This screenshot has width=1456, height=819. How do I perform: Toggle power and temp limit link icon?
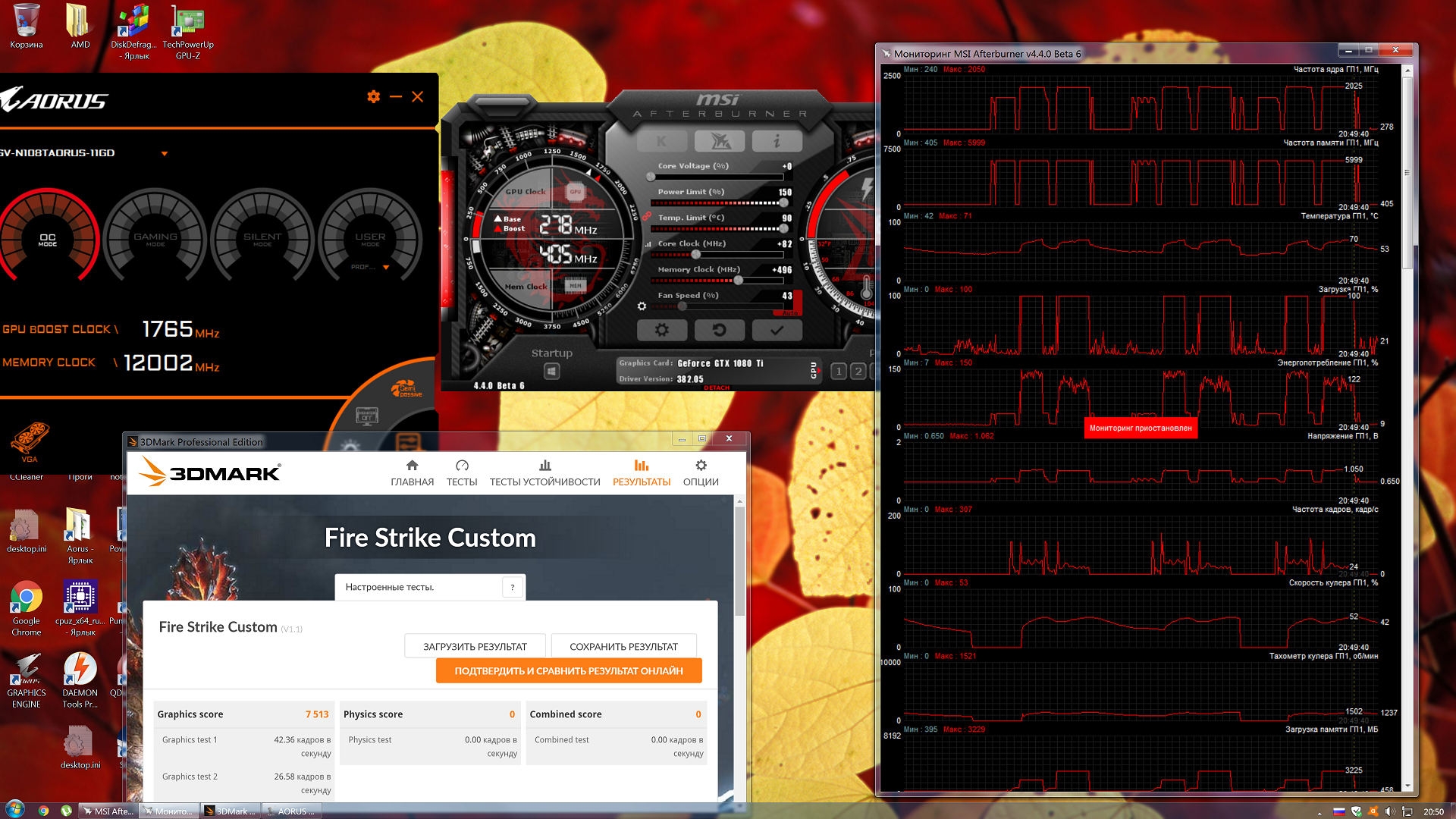tap(647, 217)
